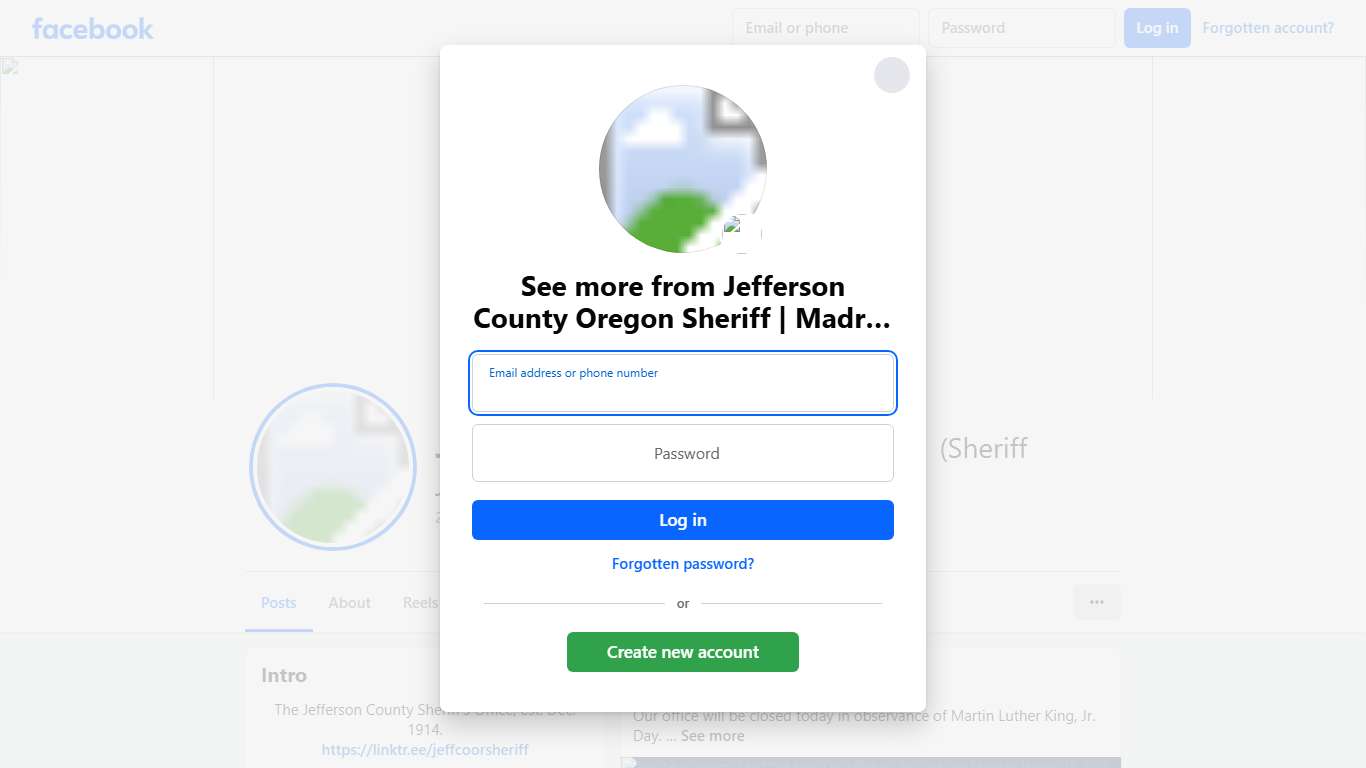Click the header Log in button
Image resolution: width=1366 pixels, height=768 pixels.
[x=1157, y=28]
